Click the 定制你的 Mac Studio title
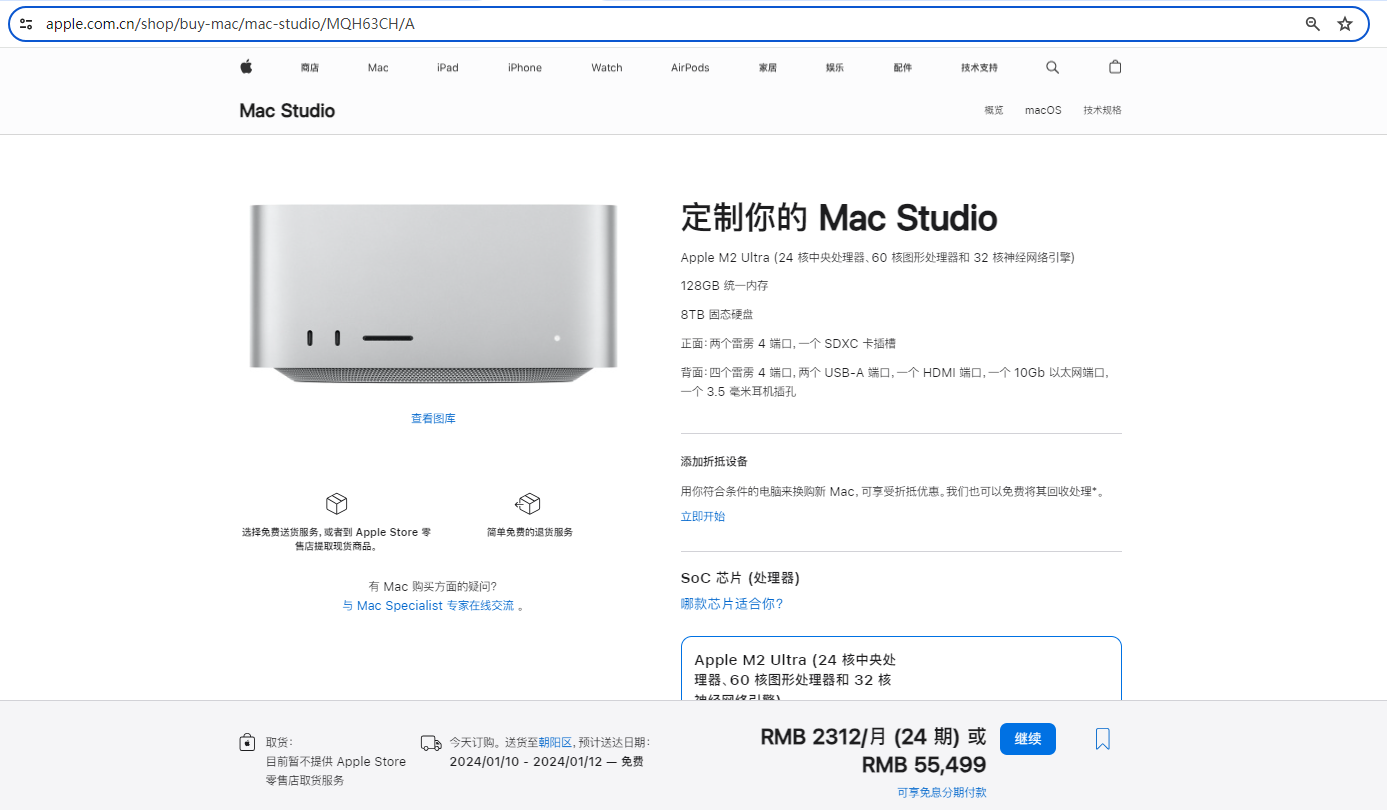The image size is (1387, 810). 839,218
